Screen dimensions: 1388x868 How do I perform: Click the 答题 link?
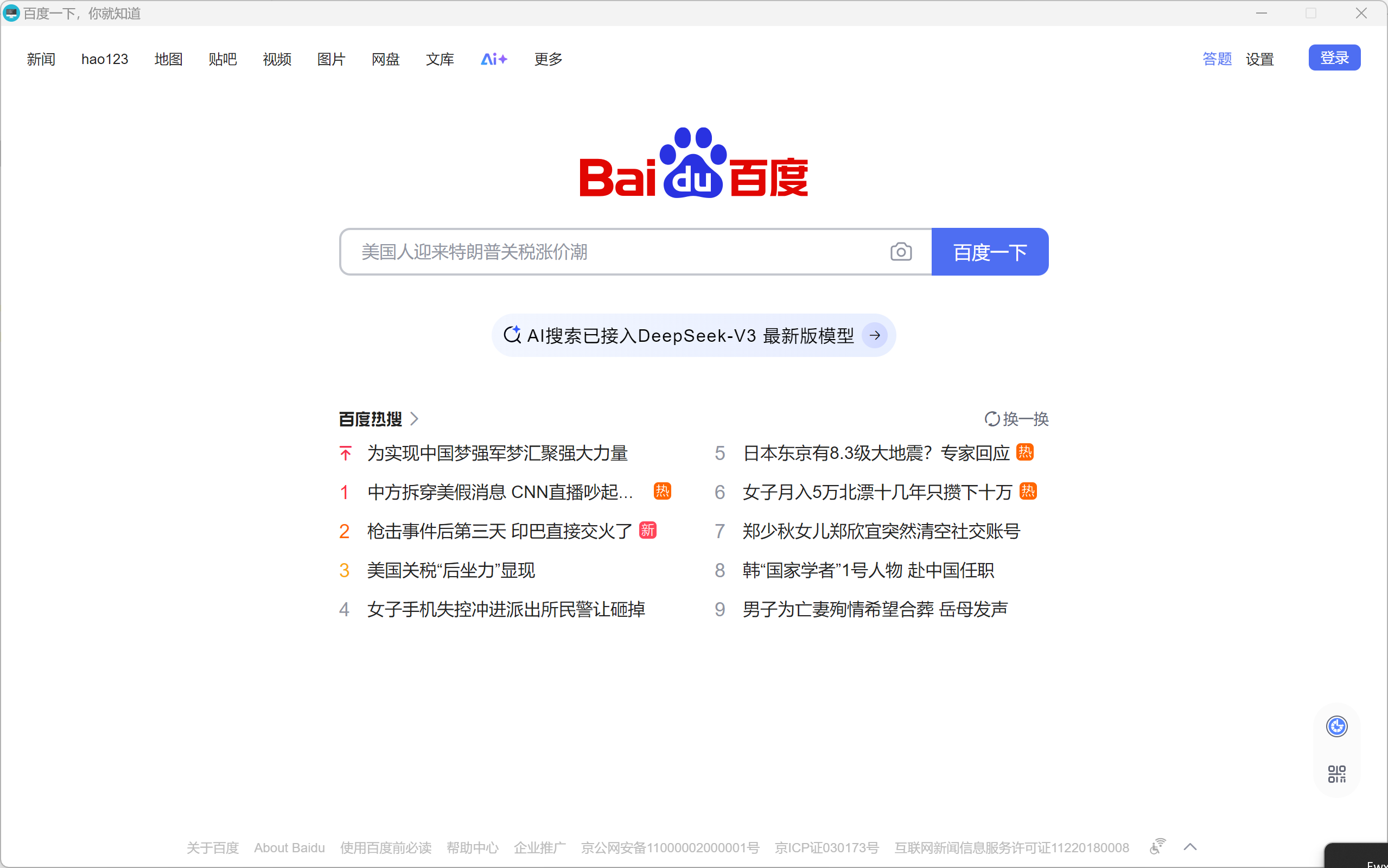1217,59
